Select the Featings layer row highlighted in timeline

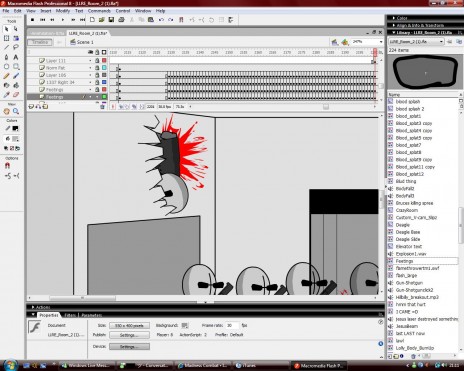68,97
